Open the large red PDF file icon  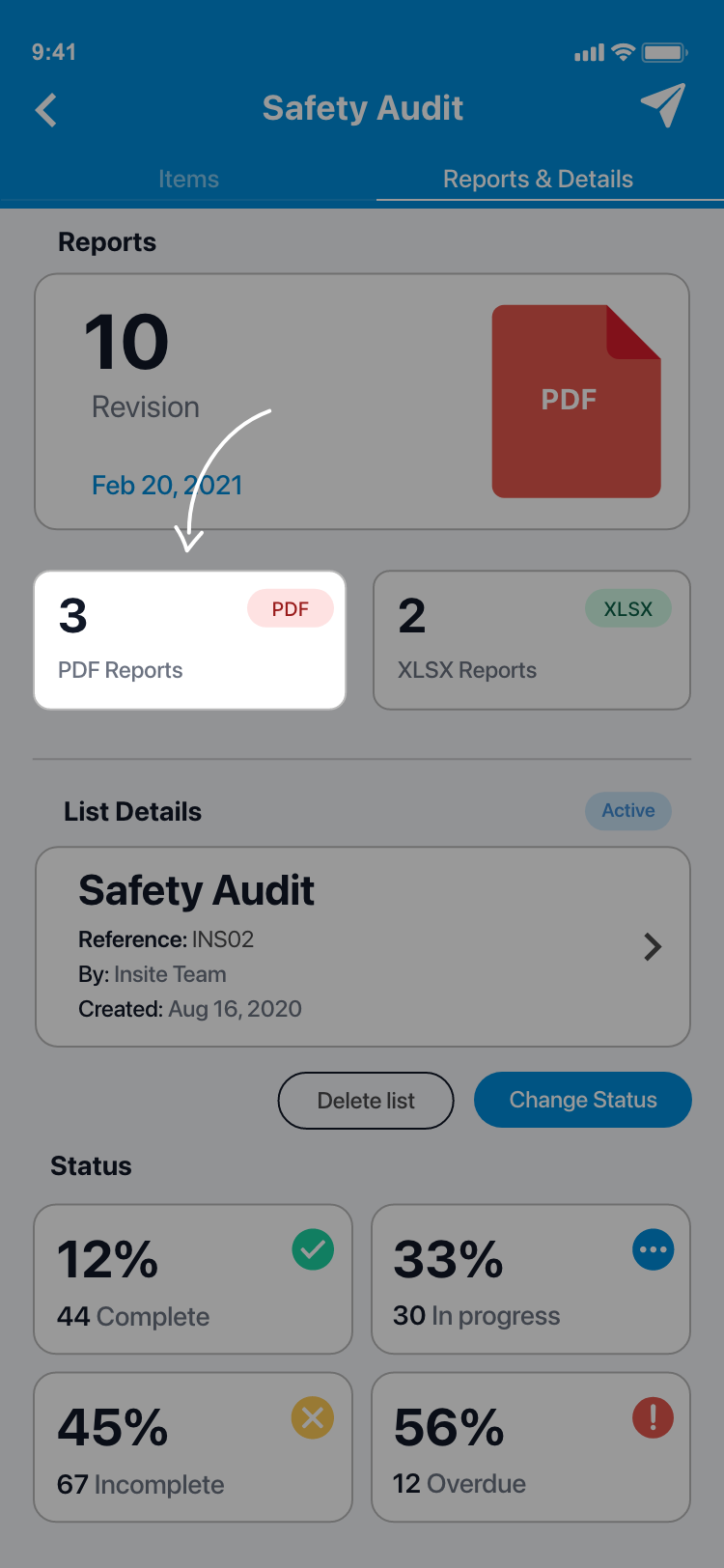coord(576,402)
